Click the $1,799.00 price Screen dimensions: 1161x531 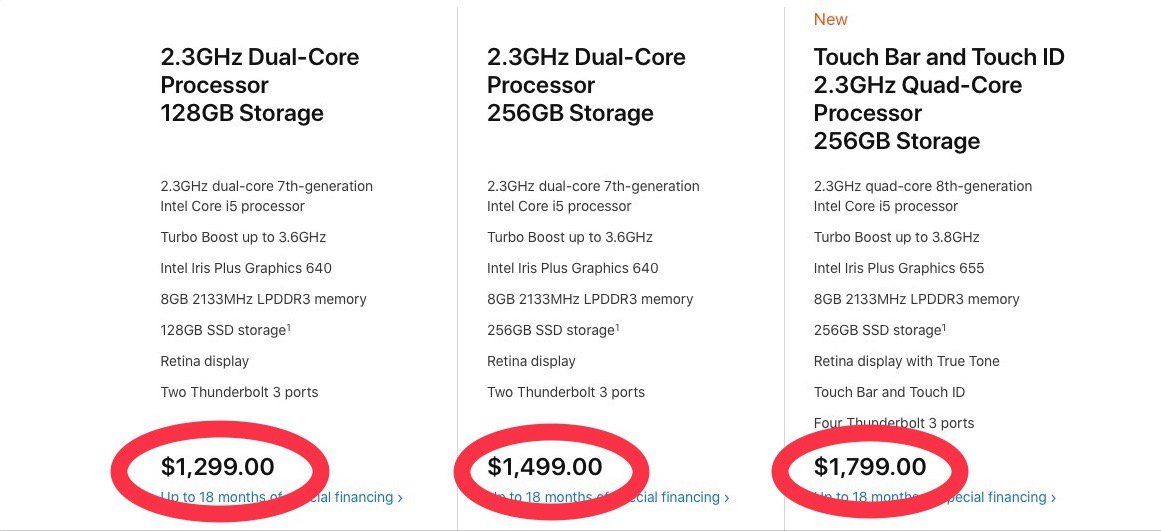(870, 467)
